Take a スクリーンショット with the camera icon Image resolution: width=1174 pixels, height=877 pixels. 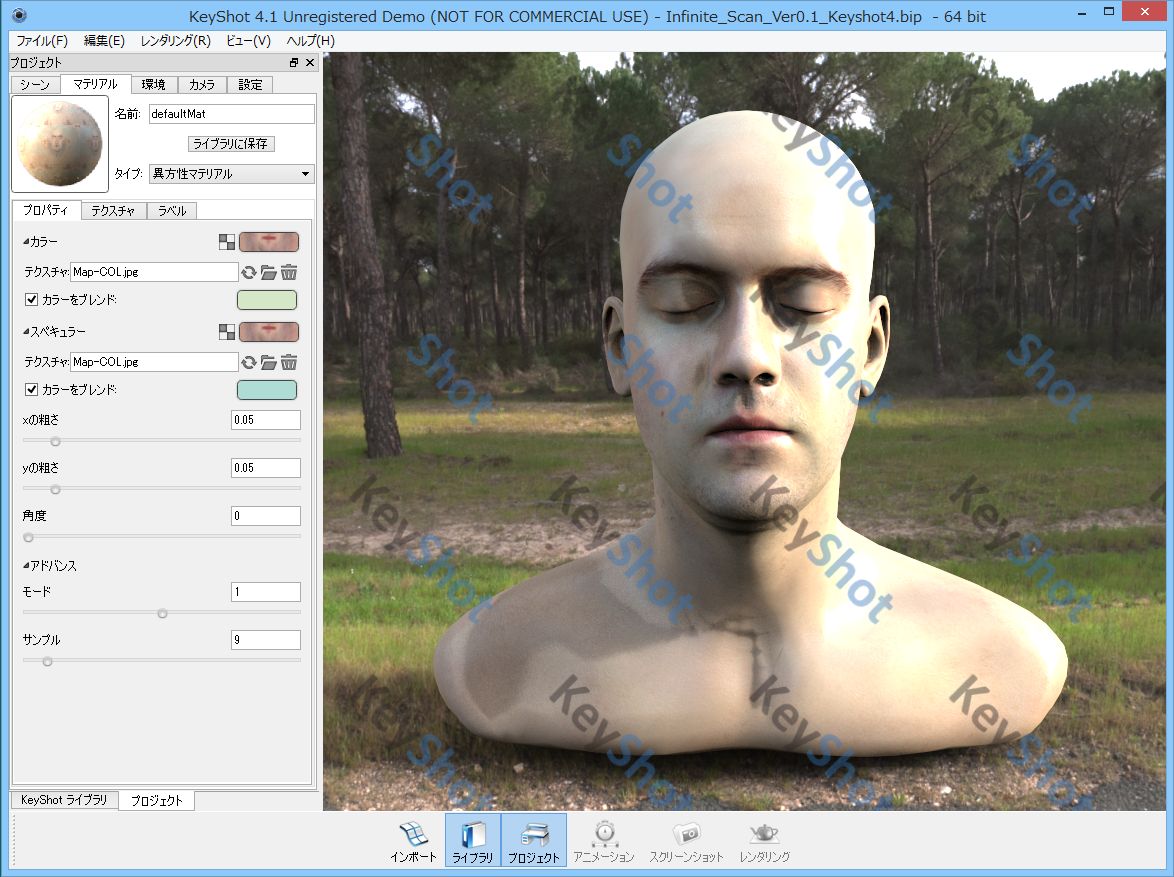click(x=686, y=842)
